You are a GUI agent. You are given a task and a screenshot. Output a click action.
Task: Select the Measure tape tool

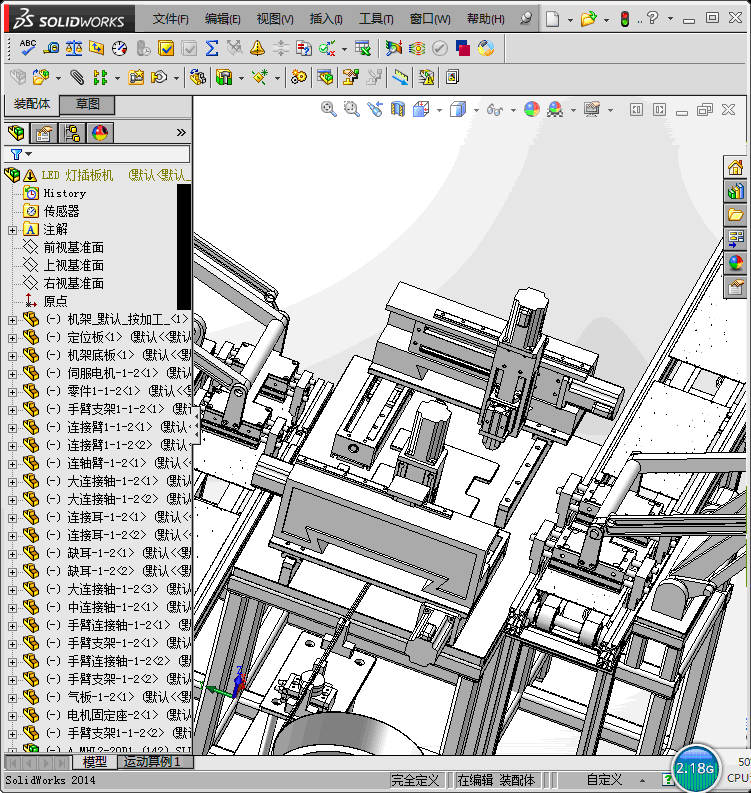click(51, 48)
